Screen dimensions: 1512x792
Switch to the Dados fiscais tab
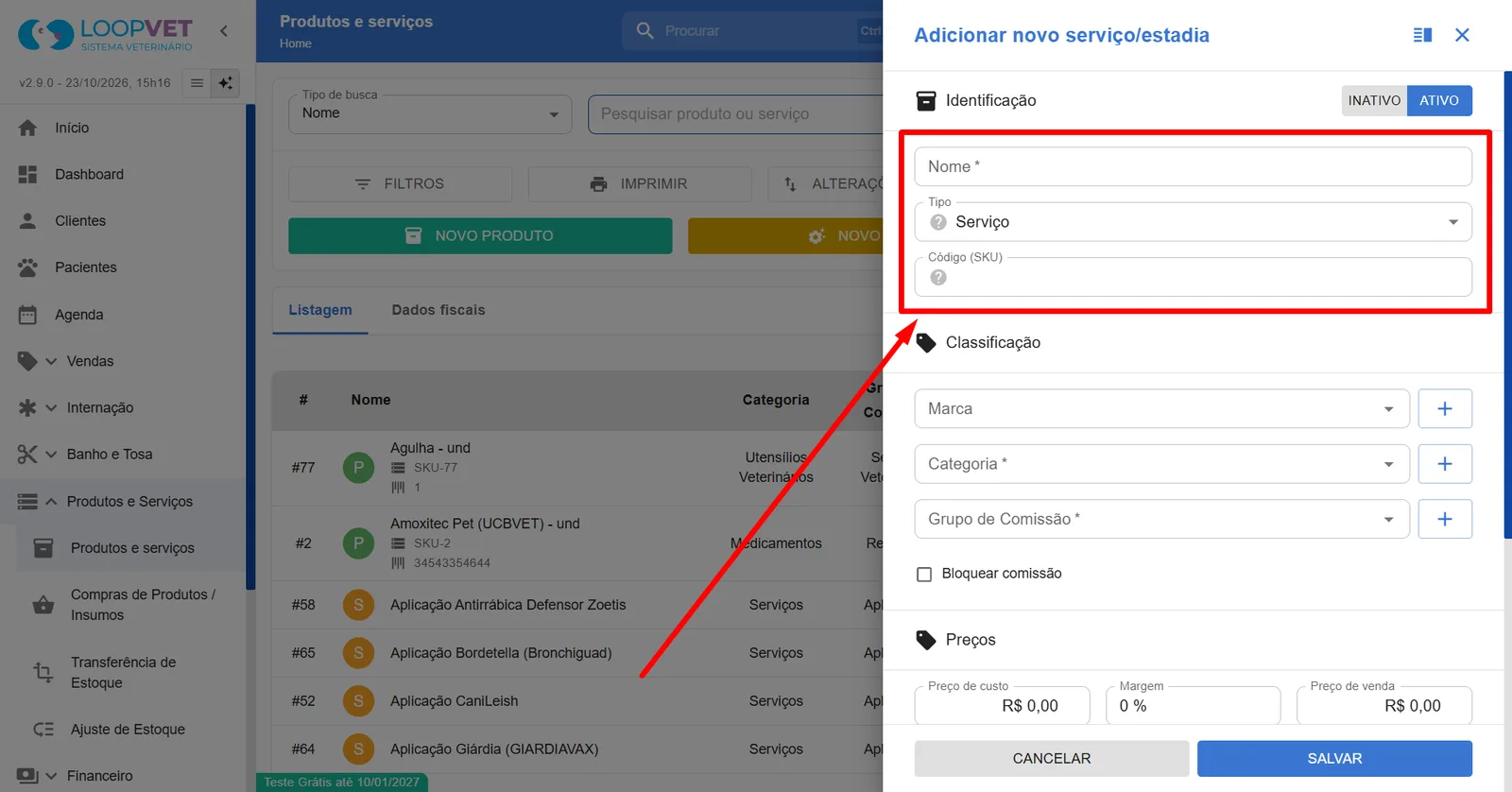tap(438, 310)
